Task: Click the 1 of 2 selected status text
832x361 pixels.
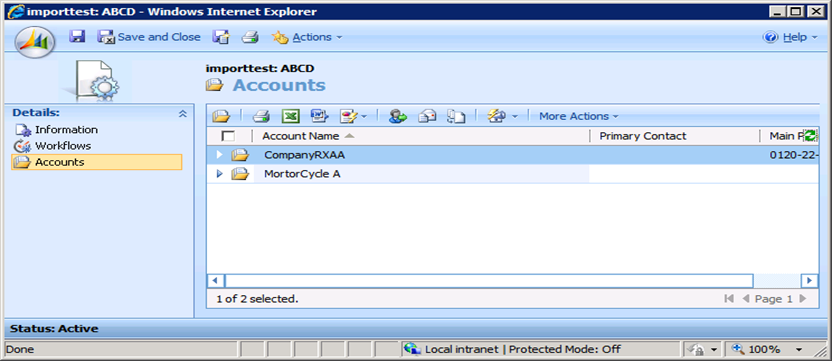Action: click(x=257, y=299)
